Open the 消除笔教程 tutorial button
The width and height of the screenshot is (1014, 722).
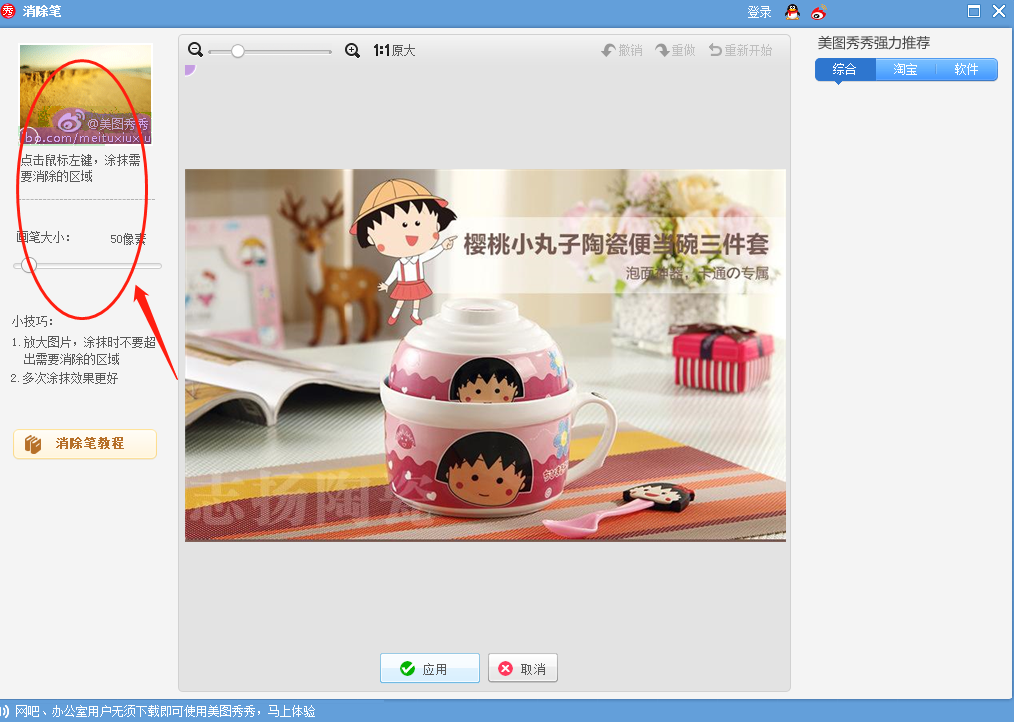coord(85,444)
